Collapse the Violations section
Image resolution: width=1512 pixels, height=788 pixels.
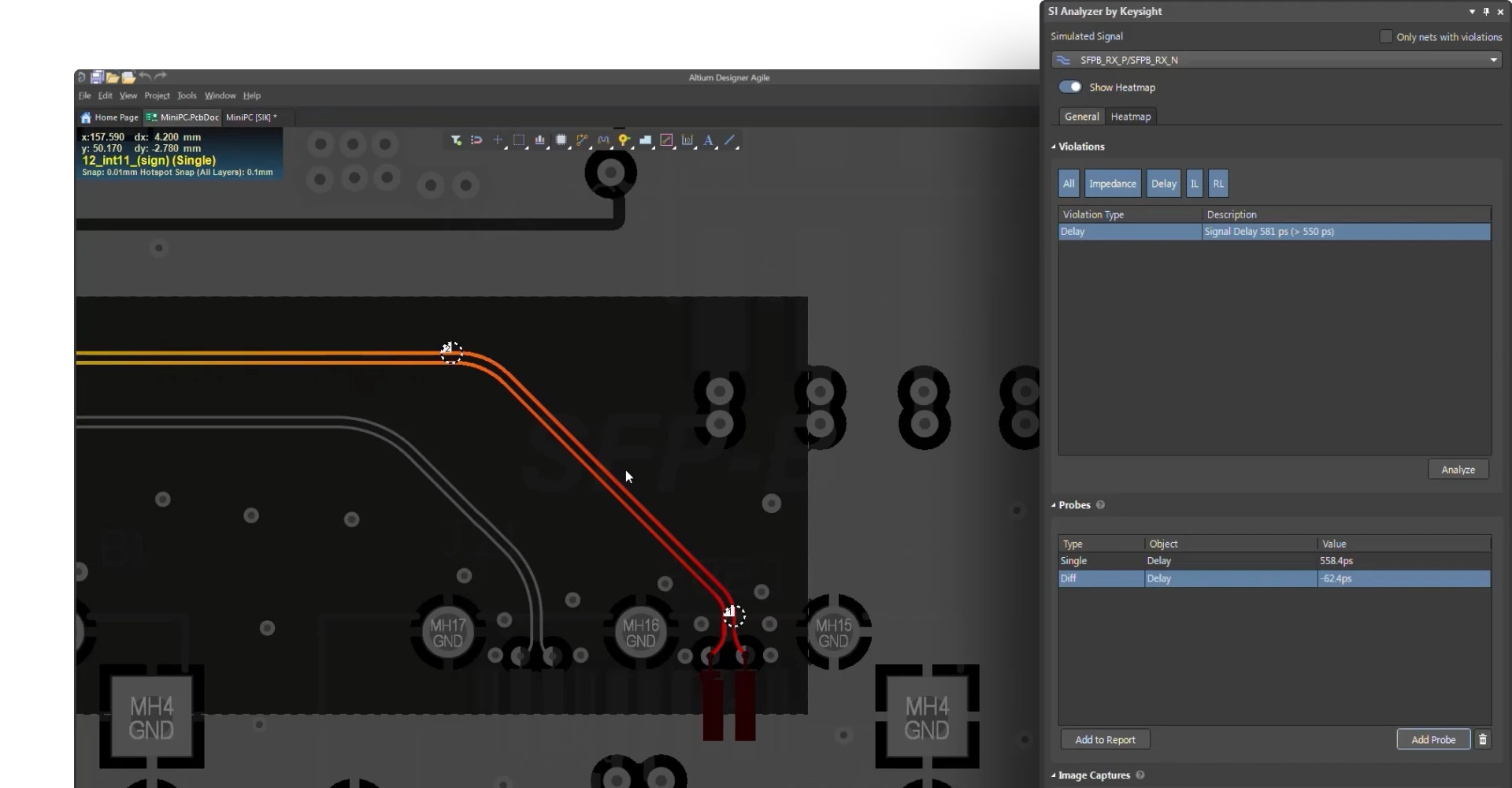(x=1054, y=147)
